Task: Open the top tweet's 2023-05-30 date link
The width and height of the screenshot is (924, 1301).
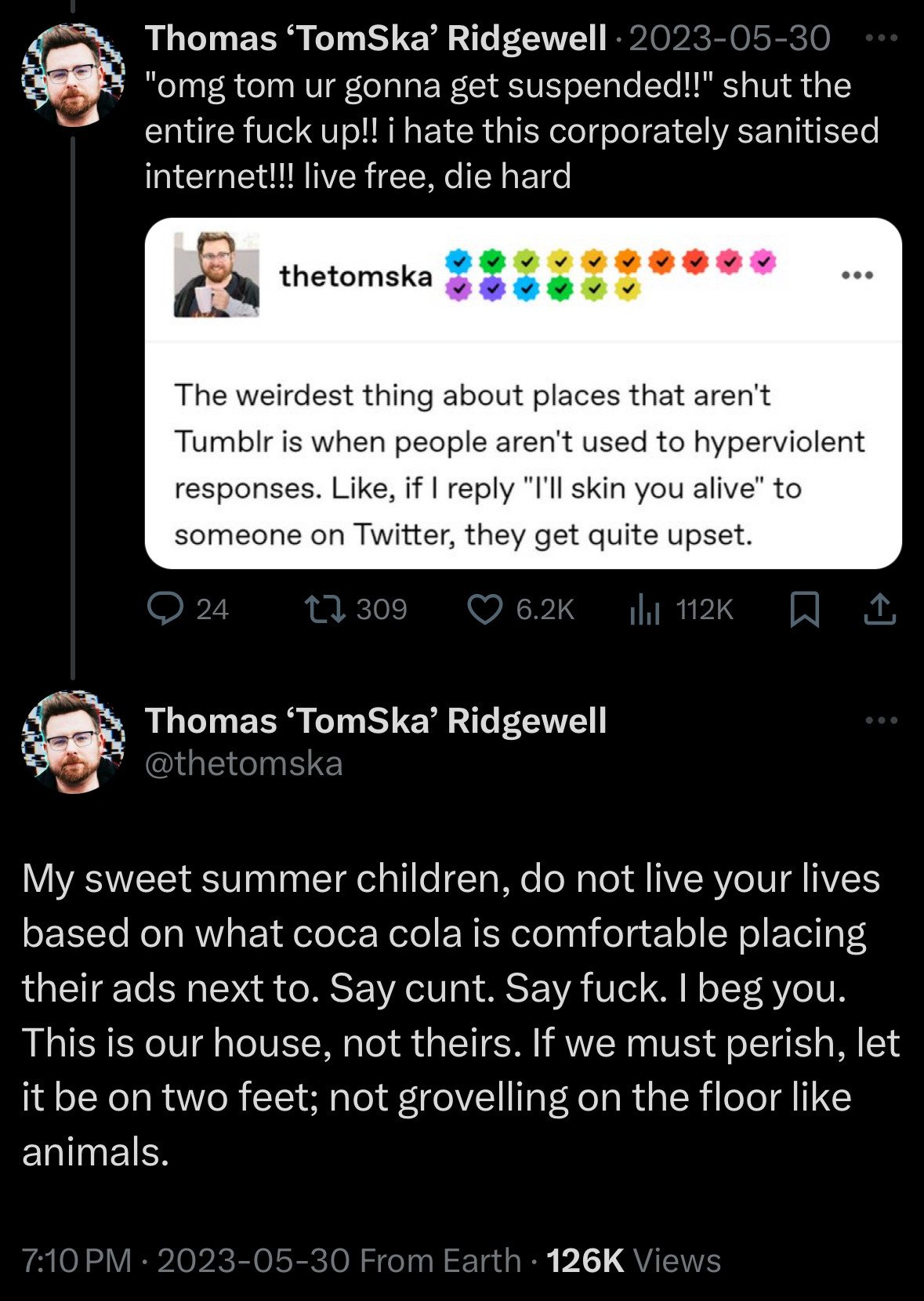Action: [729, 38]
